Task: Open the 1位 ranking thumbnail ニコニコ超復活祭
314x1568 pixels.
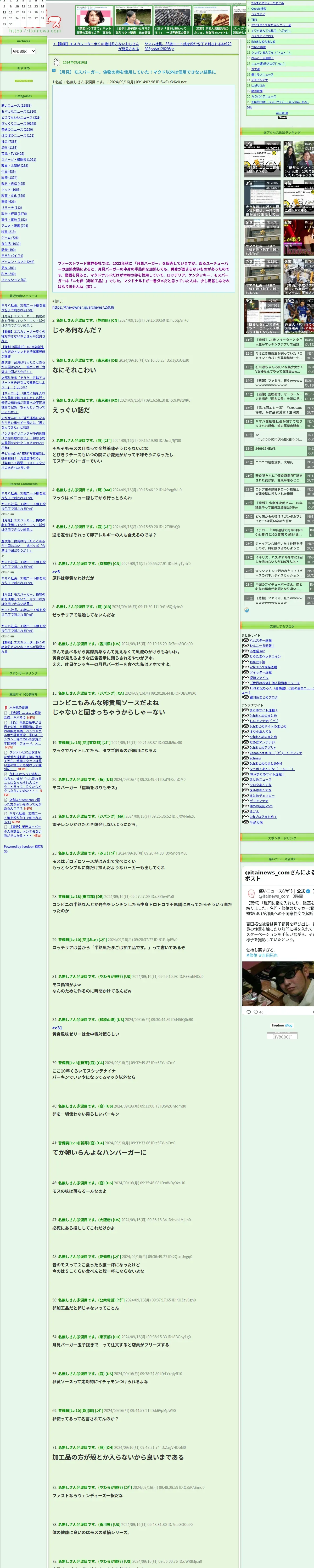Action: tap(262, 158)
